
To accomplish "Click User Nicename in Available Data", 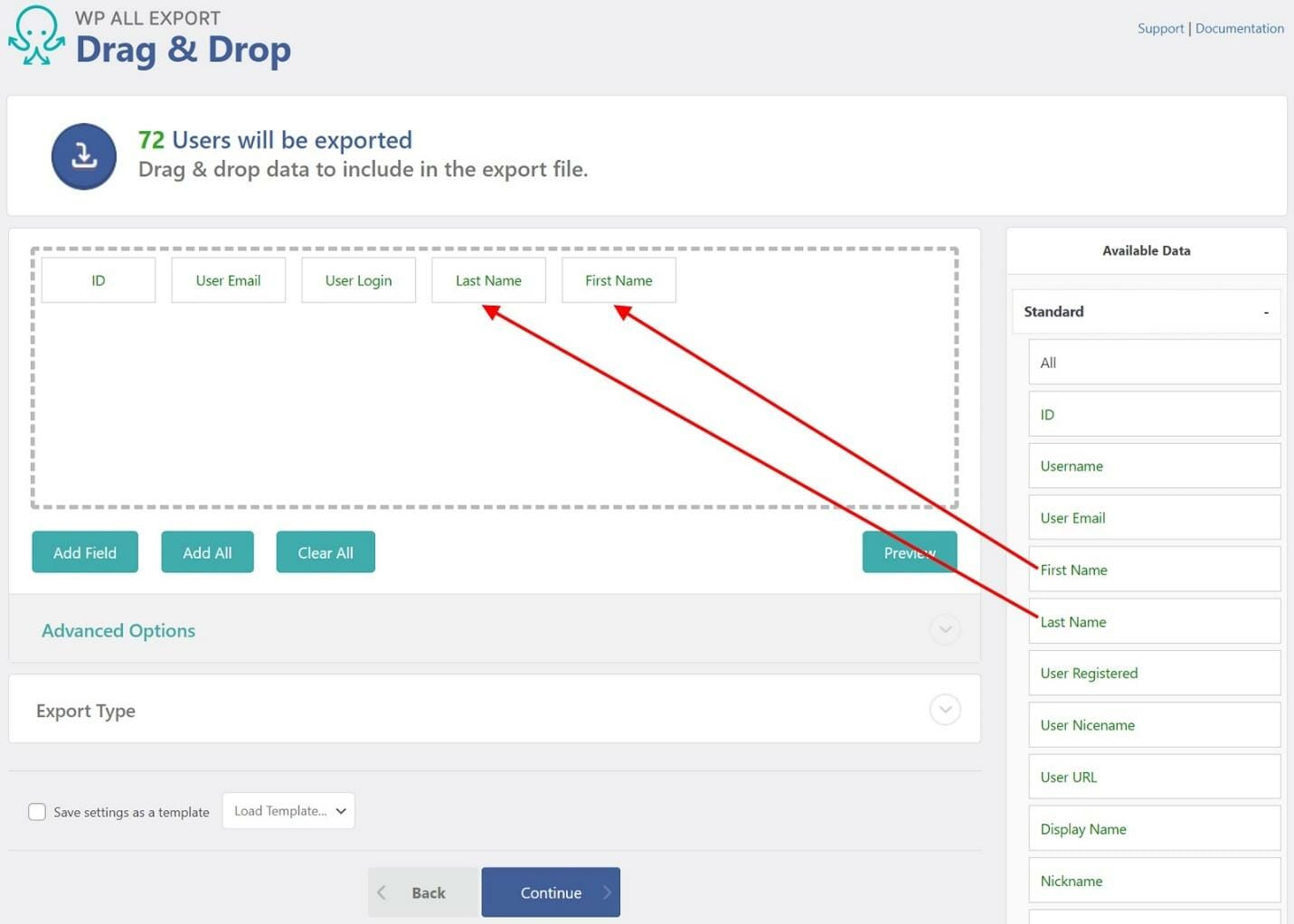I will pos(1155,725).
